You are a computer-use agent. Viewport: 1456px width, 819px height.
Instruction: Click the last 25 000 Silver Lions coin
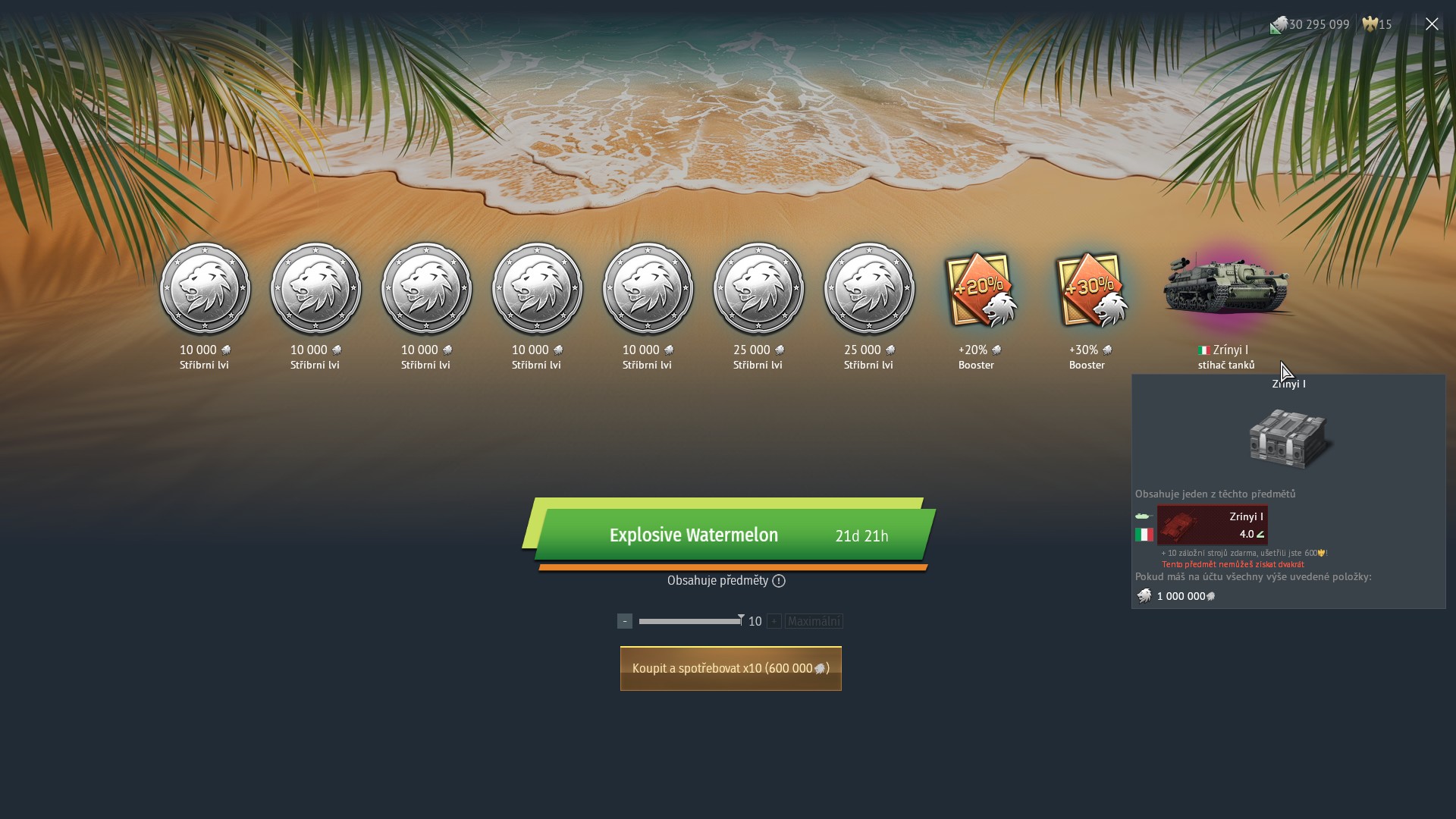869,288
